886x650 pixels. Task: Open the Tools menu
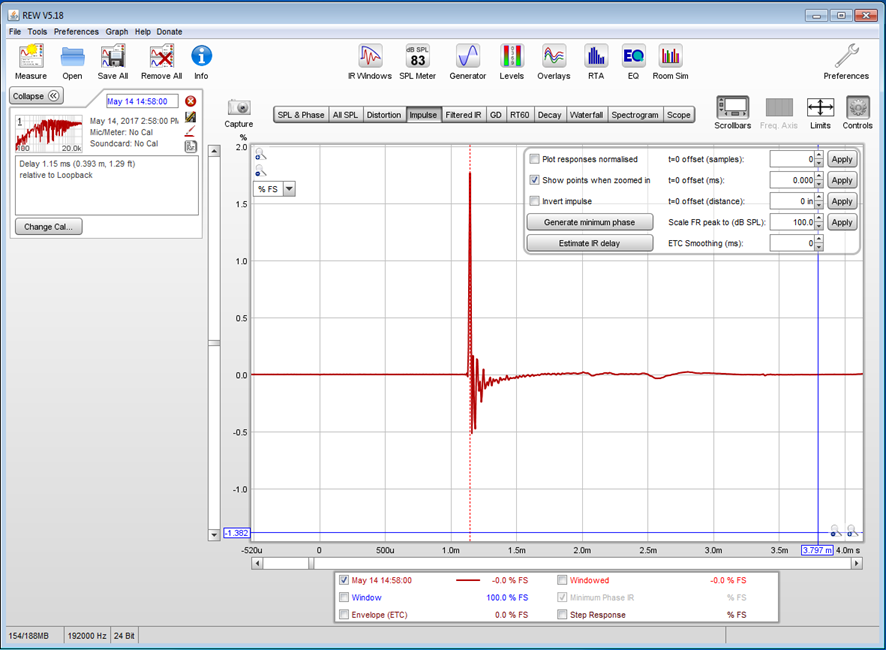coord(37,32)
